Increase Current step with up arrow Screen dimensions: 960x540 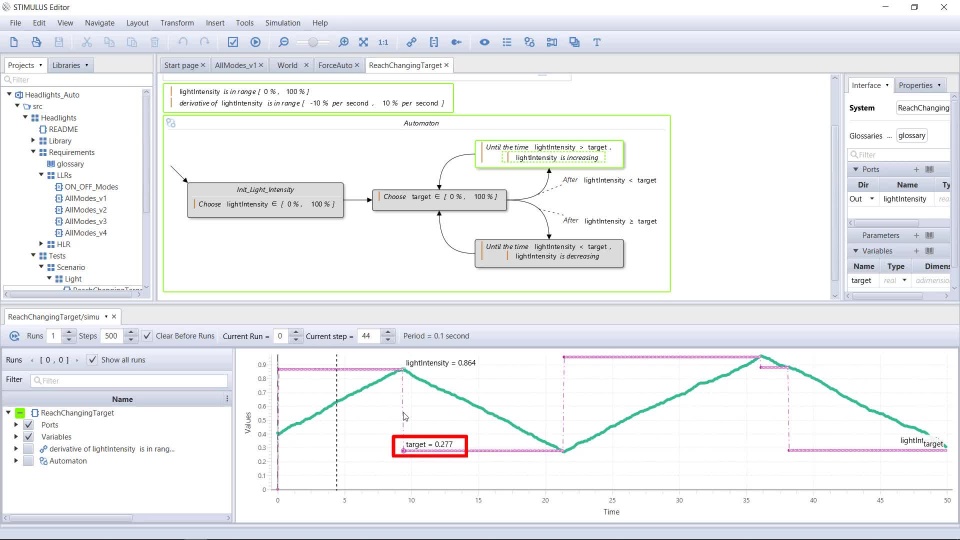pyautogui.click(x=388, y=332)
